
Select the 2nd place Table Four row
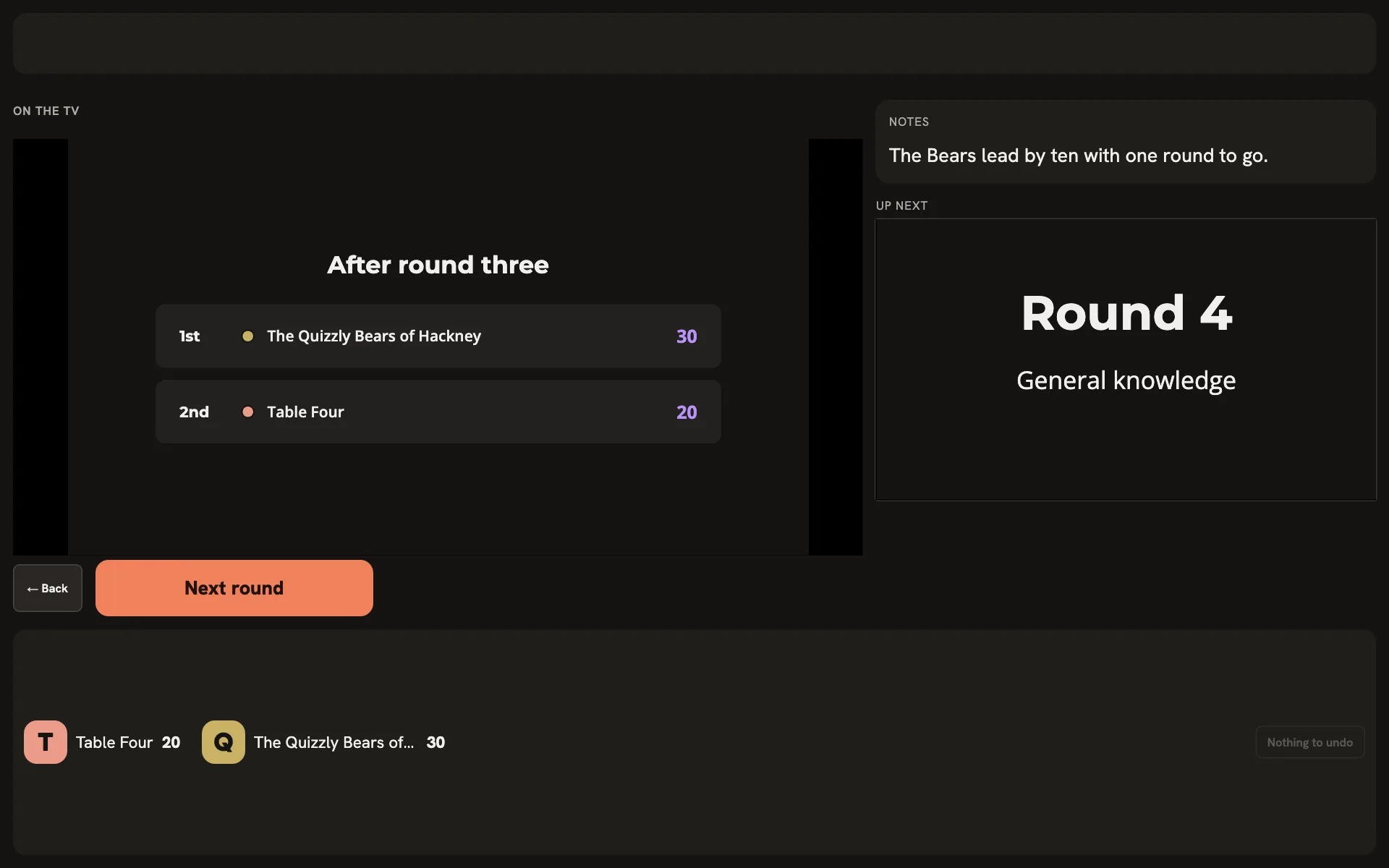pos(438,412)
